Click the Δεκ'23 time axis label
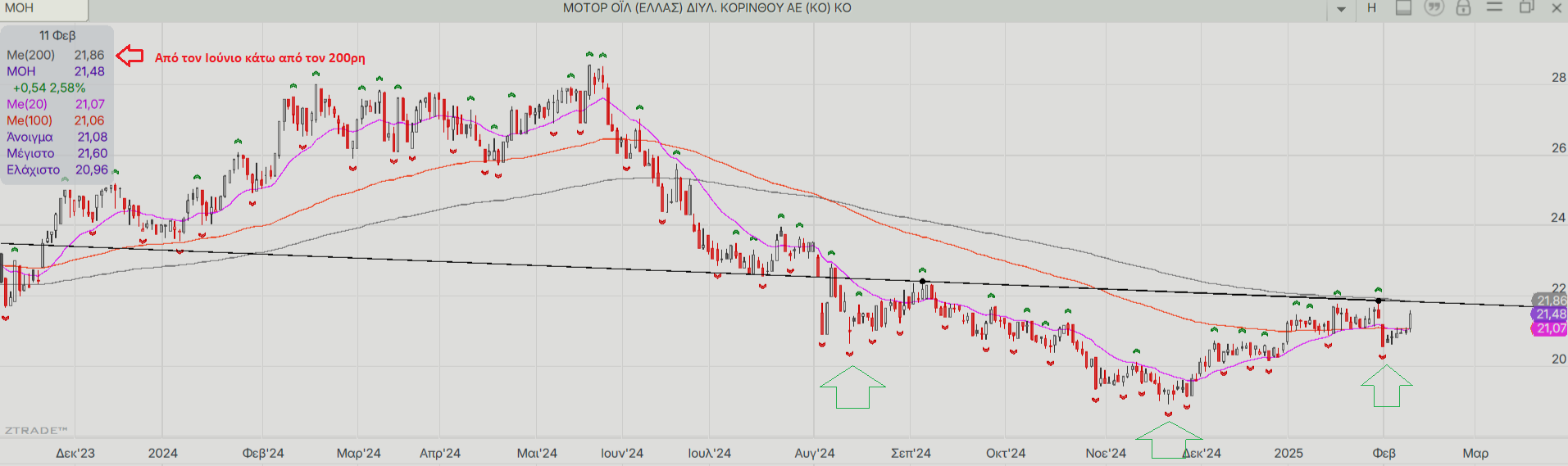Viewport: 1568px width, 466px height. pyautogui.click(x=75, y=453)
